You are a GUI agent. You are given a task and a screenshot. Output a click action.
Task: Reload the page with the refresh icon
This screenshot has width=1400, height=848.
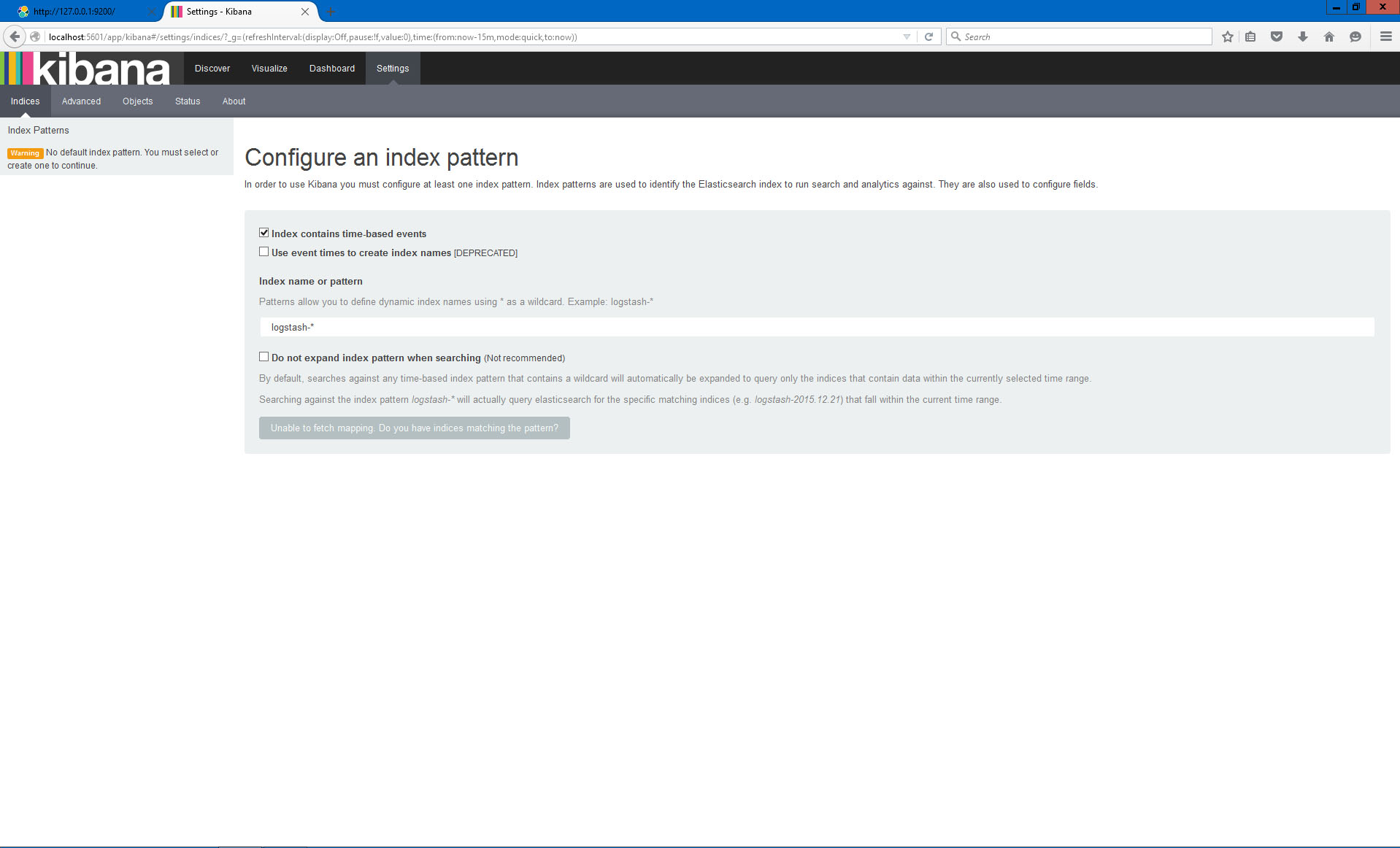click(928, 36)
